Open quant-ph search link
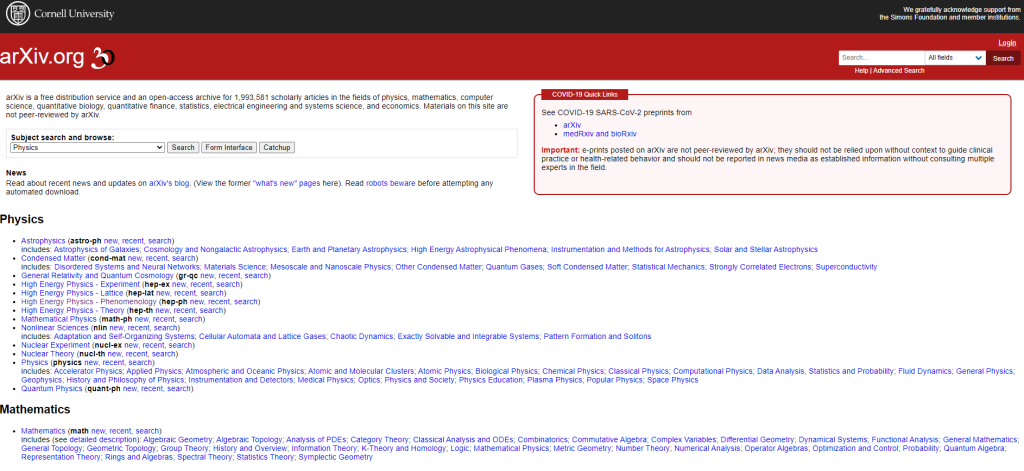The height and width of the screenshot is (471, 1024). [x=178, y=389]
